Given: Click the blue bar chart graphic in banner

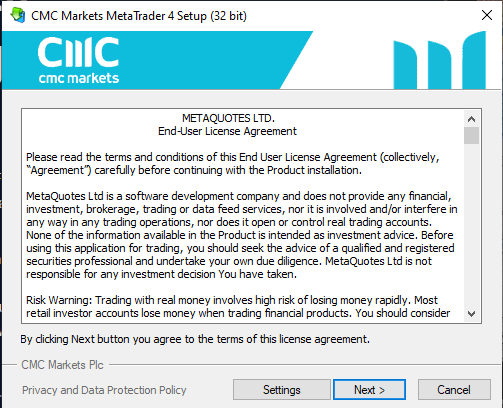Looking at the screenshot, I should point(439,60).
